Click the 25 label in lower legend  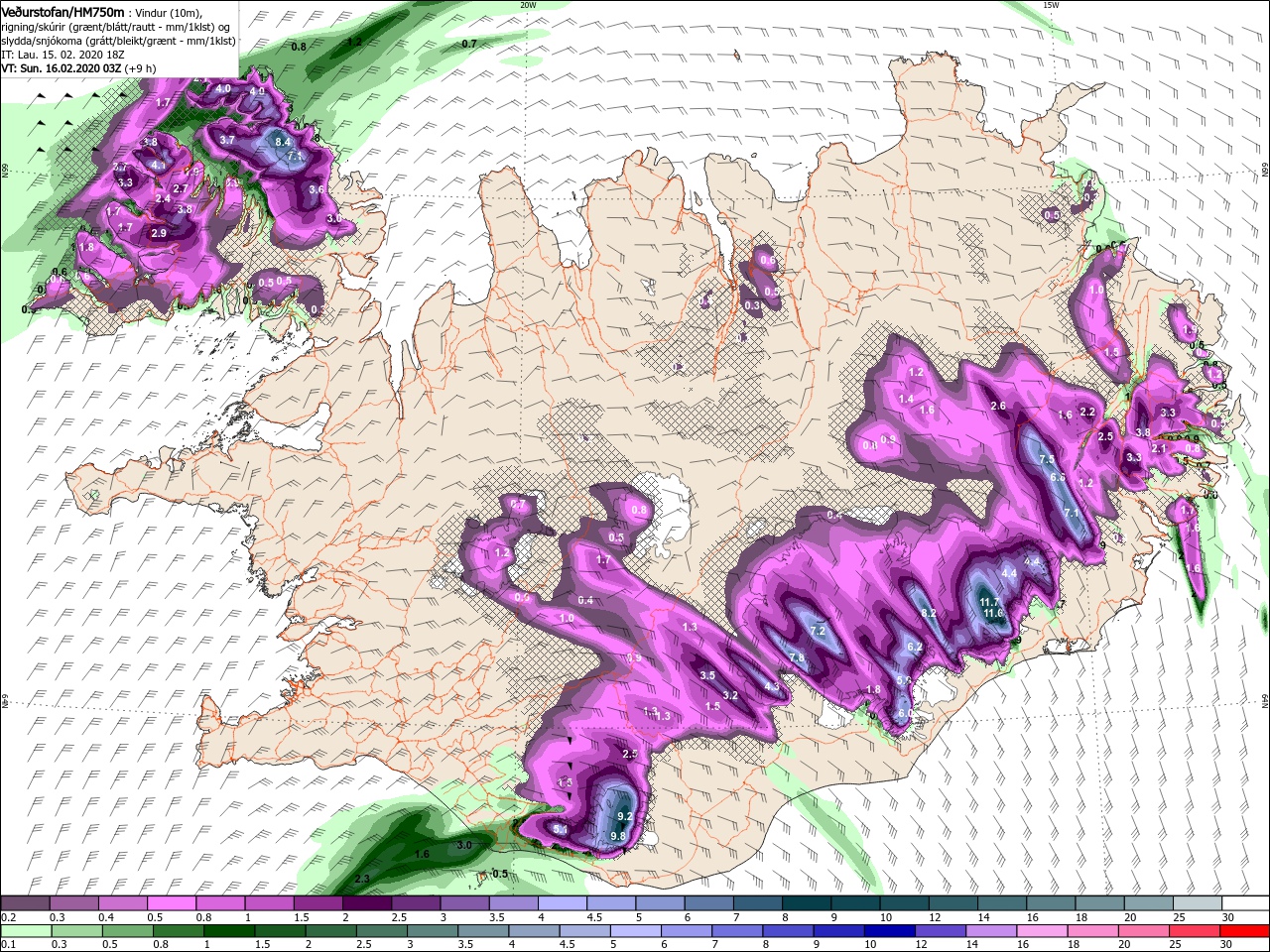pos(1177,945)
